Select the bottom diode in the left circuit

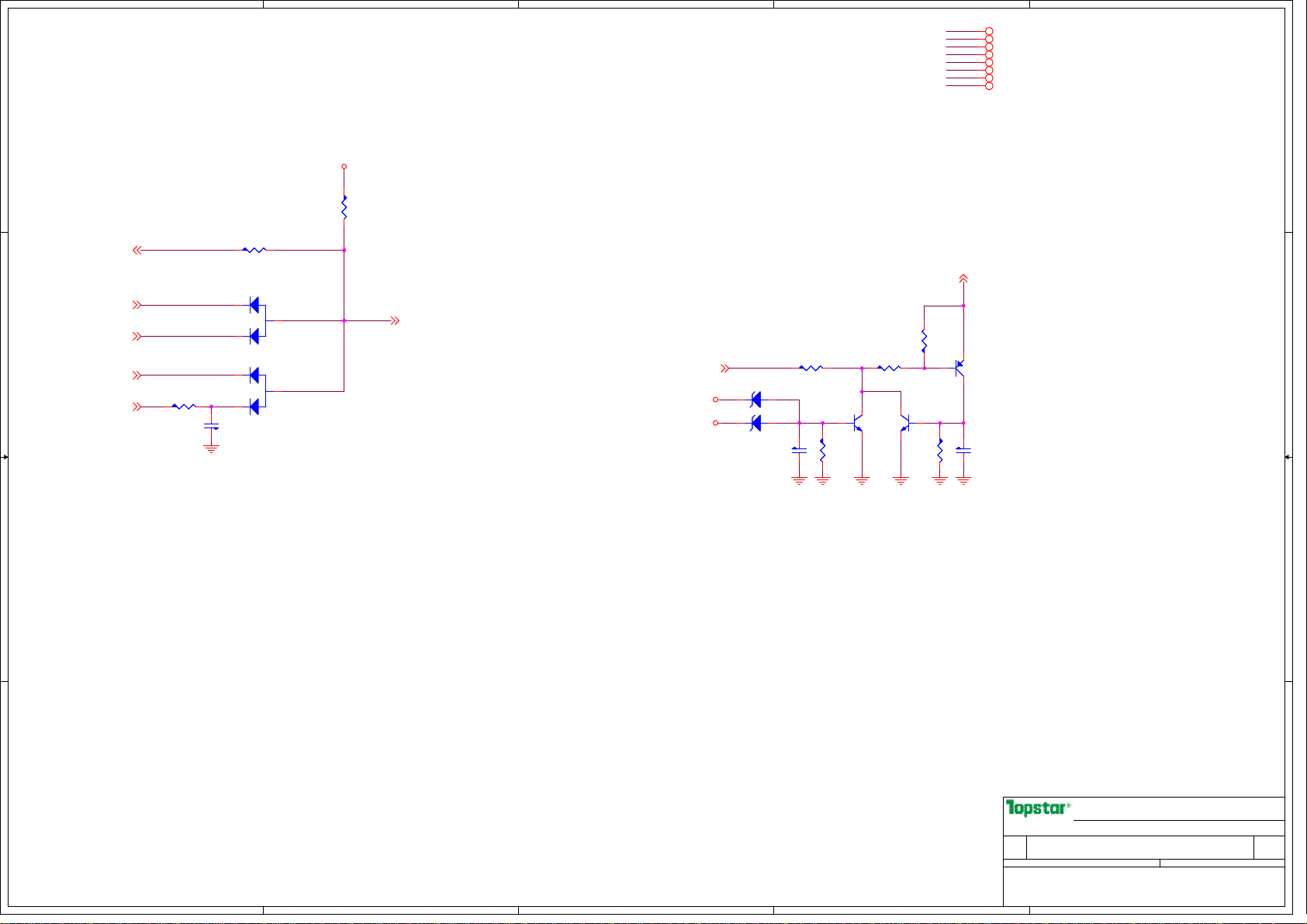(x=254, y=406)
